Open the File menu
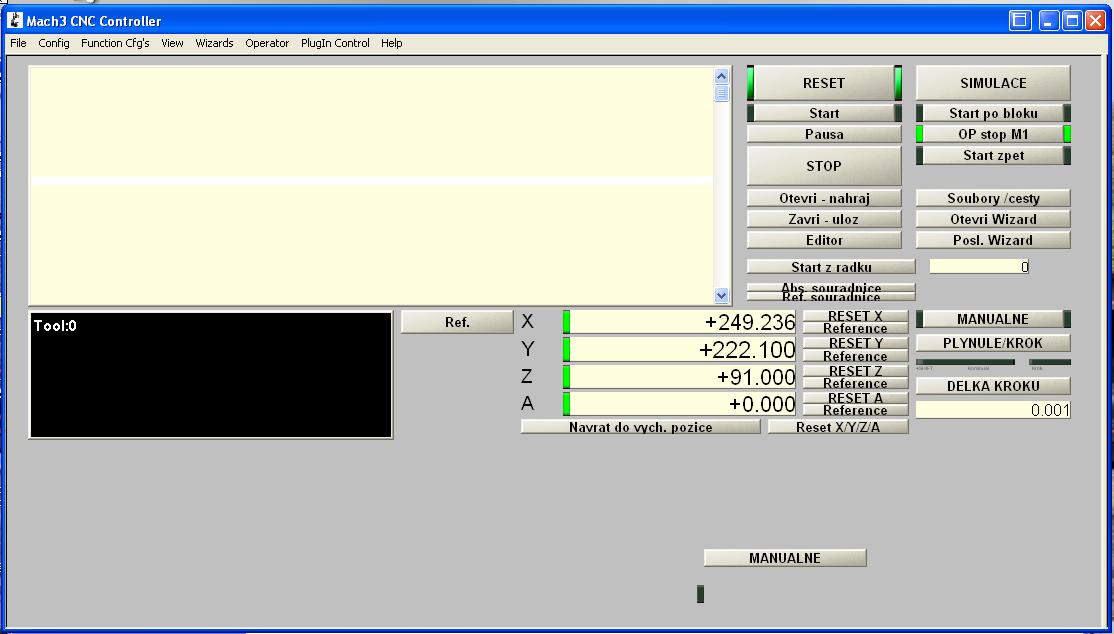1114x634 pixels. coord(18,43)
